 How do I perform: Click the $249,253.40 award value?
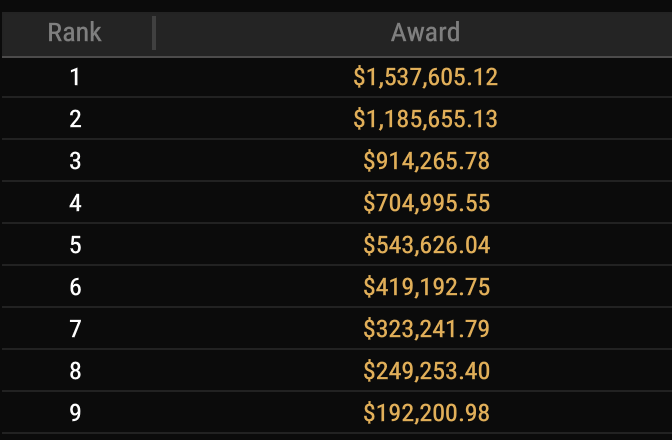[x=426, y=371]
